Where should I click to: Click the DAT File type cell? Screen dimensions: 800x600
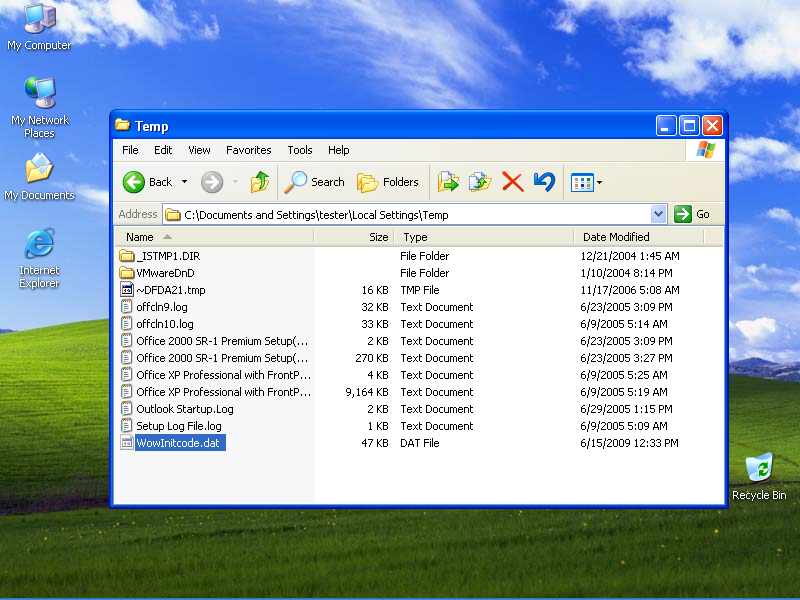point(419,443)
